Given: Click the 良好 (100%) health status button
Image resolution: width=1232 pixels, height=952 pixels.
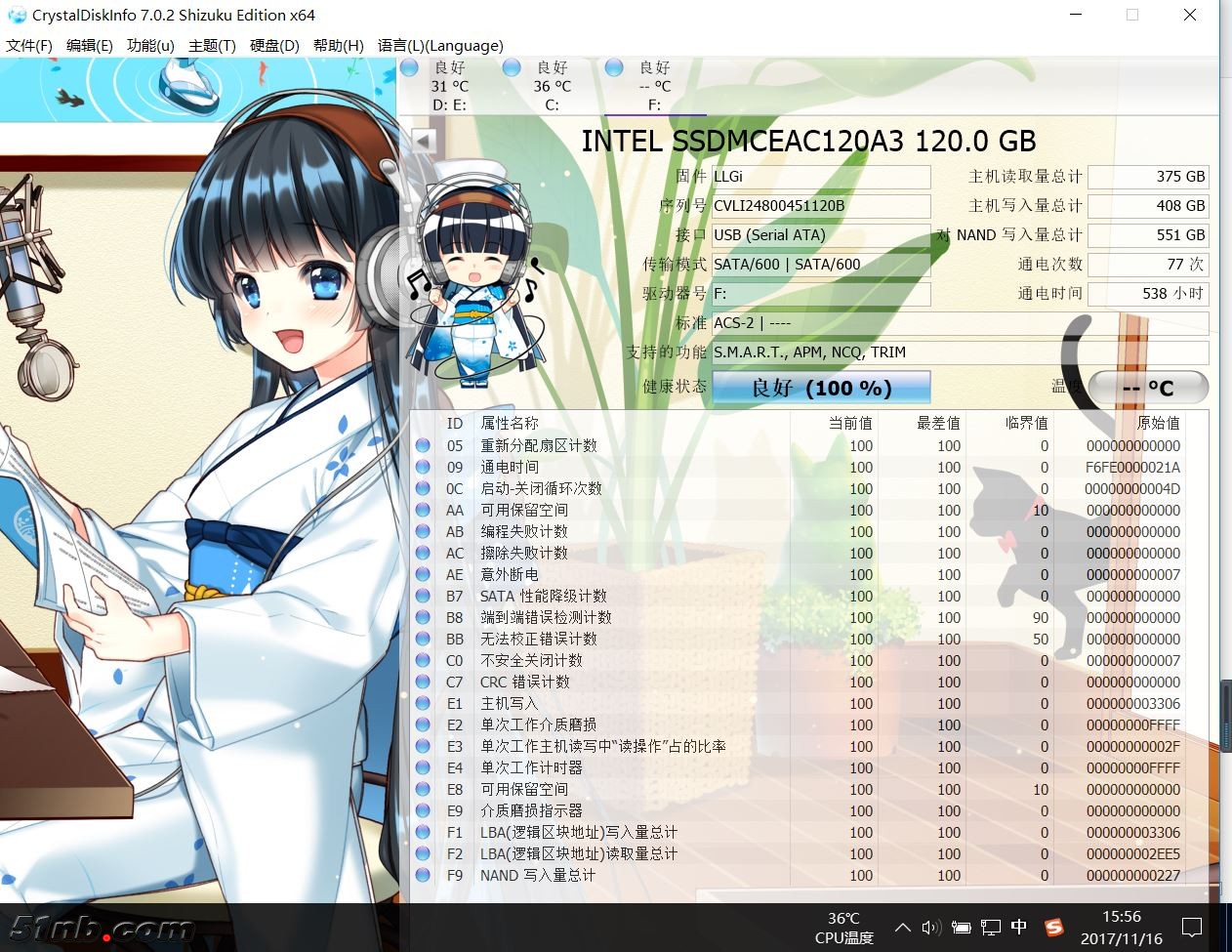Looking at the screenshot, I should coord(821,388).
